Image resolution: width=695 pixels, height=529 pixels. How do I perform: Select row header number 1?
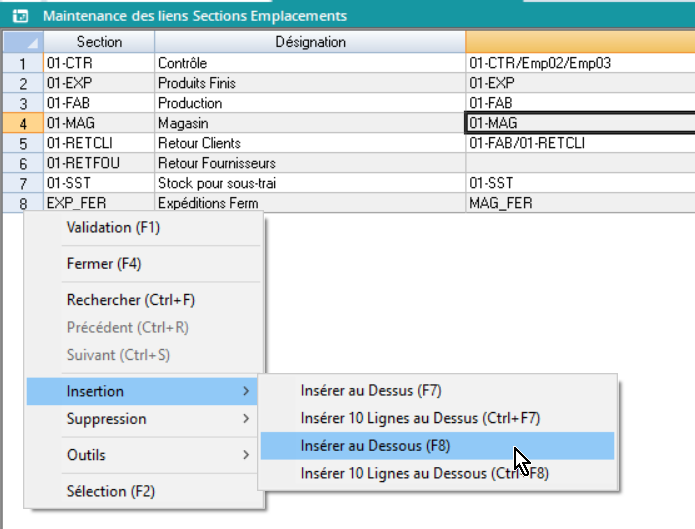coord(22,63)
